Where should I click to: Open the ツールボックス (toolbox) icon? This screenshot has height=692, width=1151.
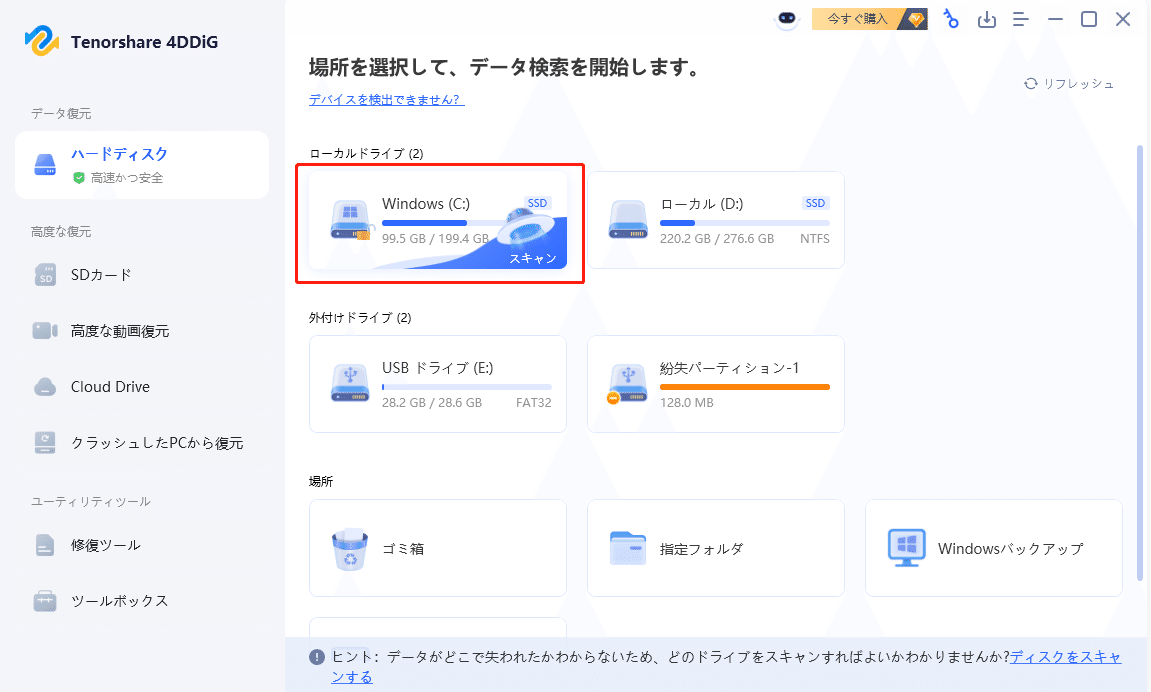45,600
